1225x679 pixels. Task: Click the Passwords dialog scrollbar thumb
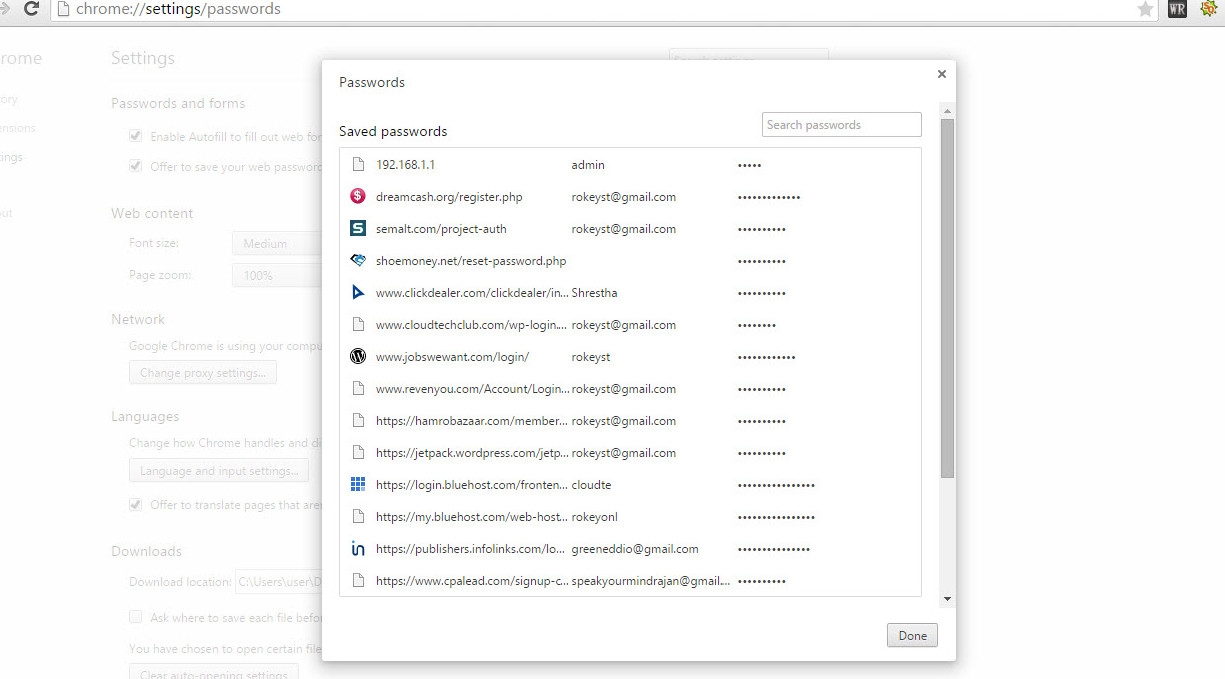947,298
